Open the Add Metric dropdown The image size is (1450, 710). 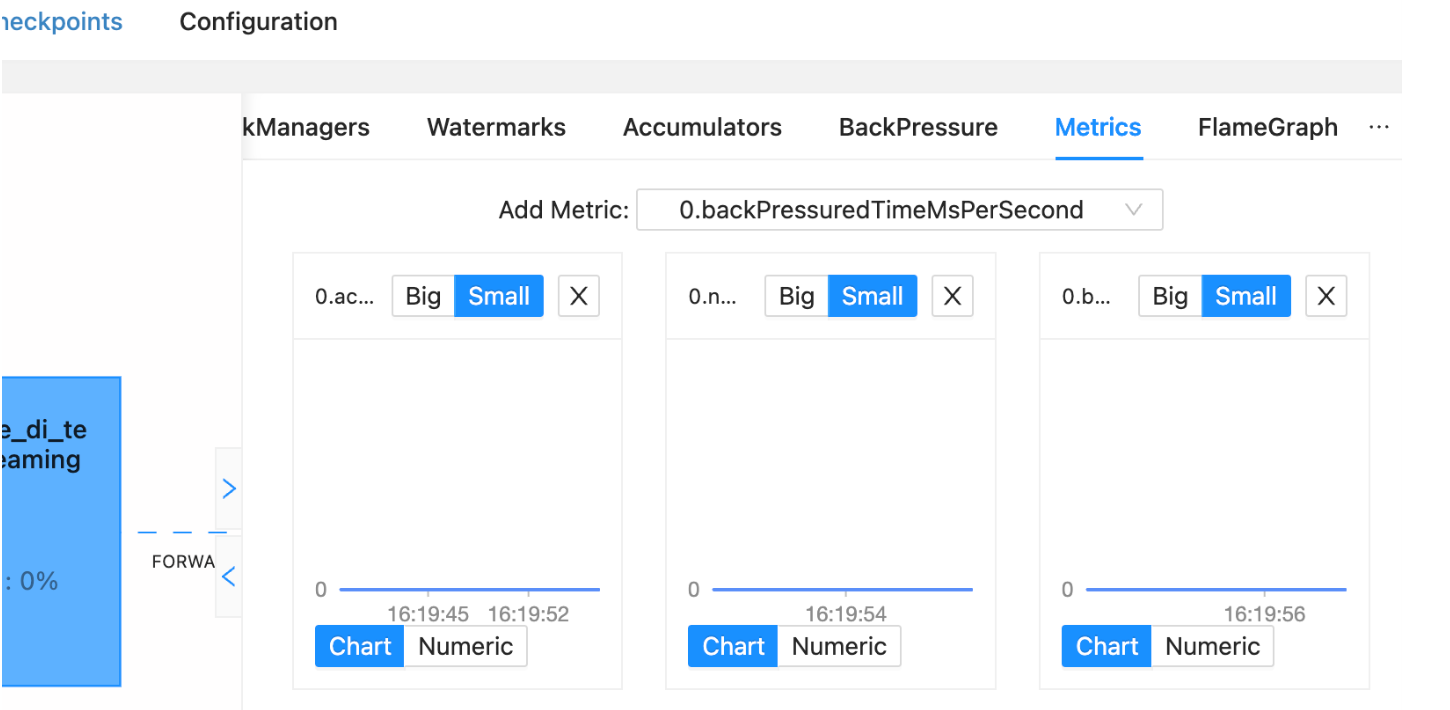pyautogui.click(x=899, y=210)
